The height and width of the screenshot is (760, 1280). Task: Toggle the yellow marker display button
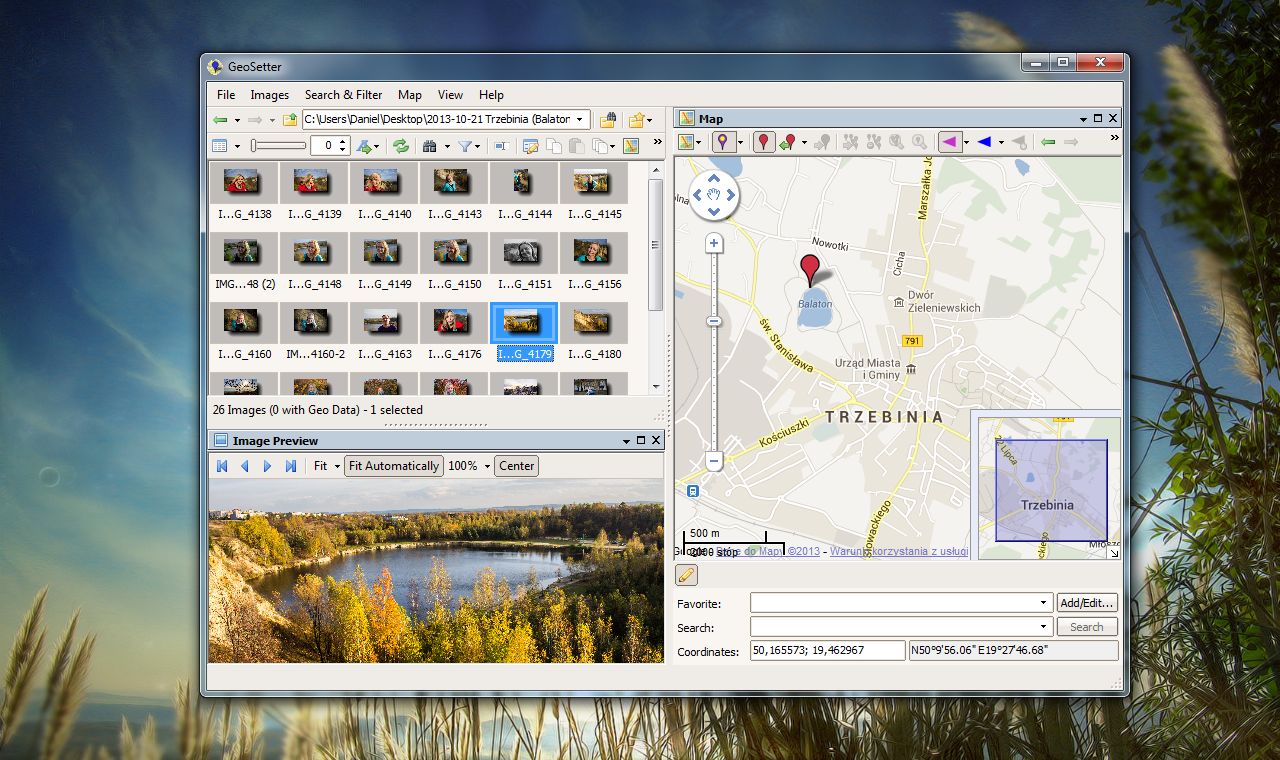pos(722,142)
